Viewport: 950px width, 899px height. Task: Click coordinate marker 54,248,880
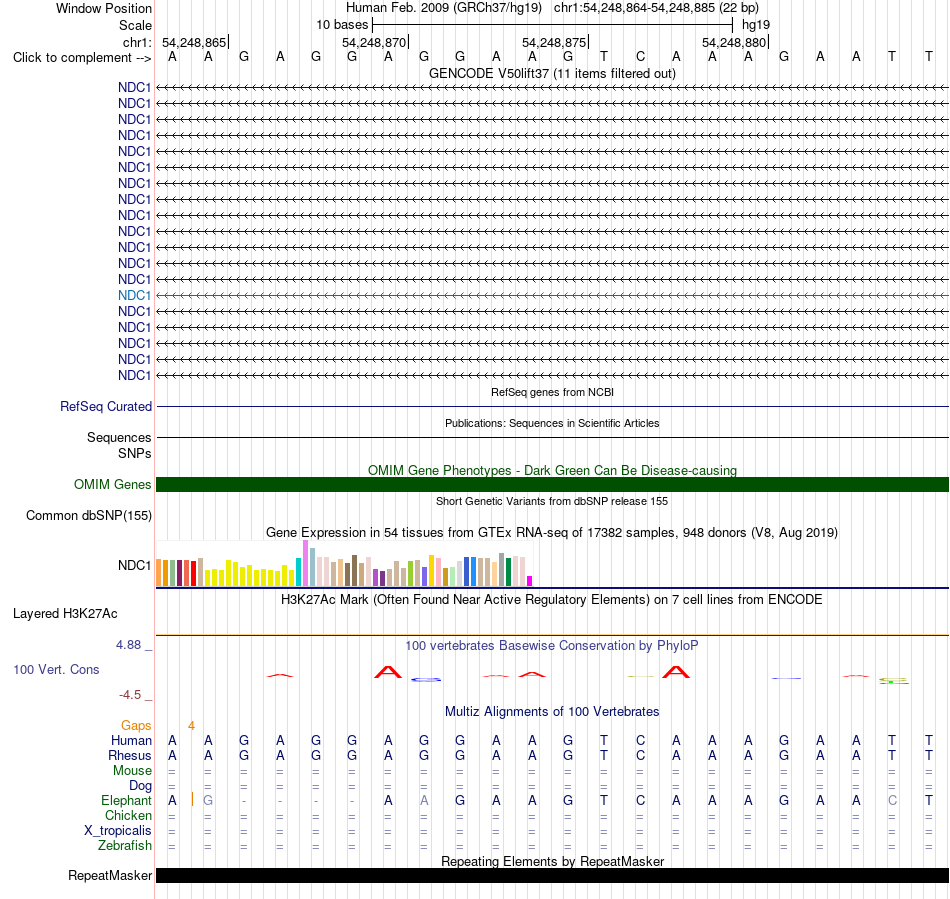[x=734, y=42]
